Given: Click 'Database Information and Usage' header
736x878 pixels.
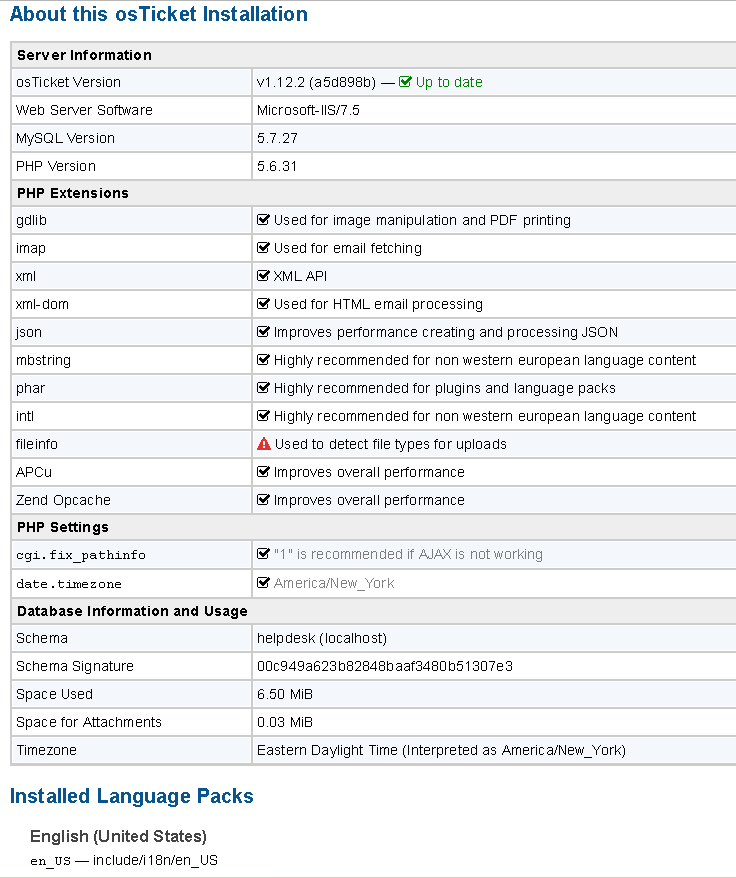Looking at the screenshot, I should pyautogui.click(x=132, y=611).
